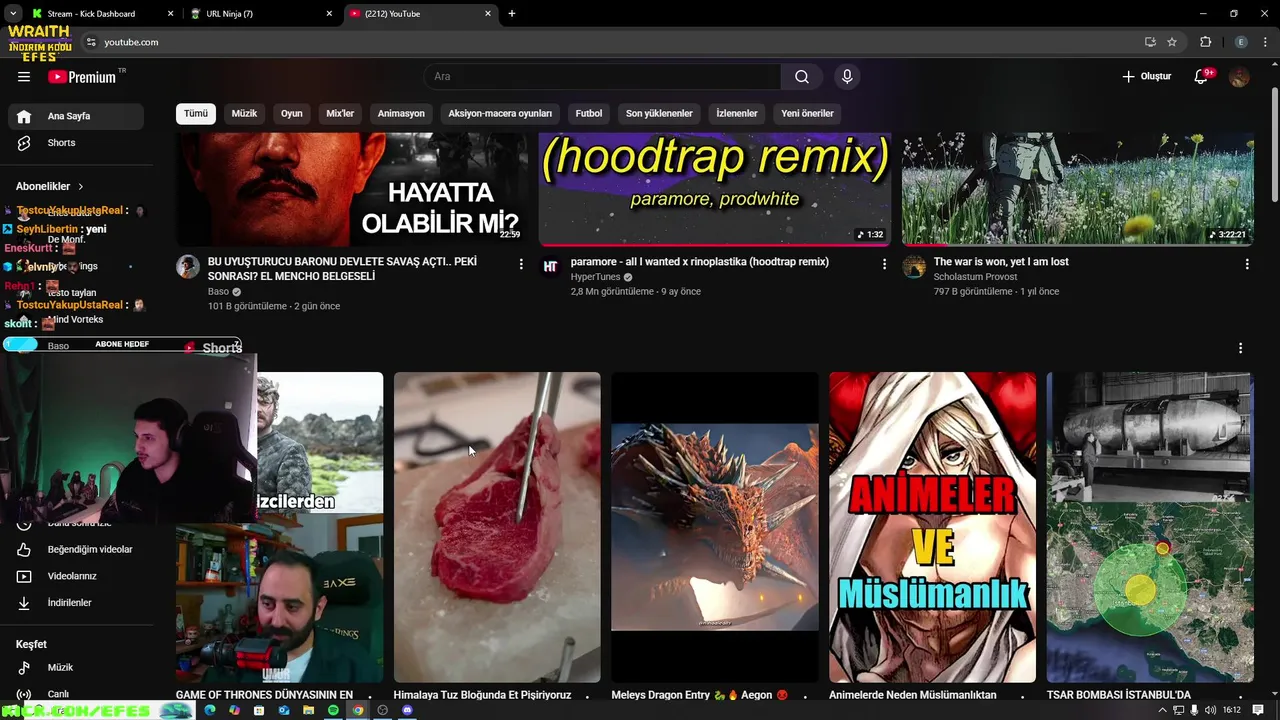Open the El Mencho belgeseli video title
Image resolution: width=1280 pixels, height=720 pixels.
pyautogui.click(x=343, y=269)
